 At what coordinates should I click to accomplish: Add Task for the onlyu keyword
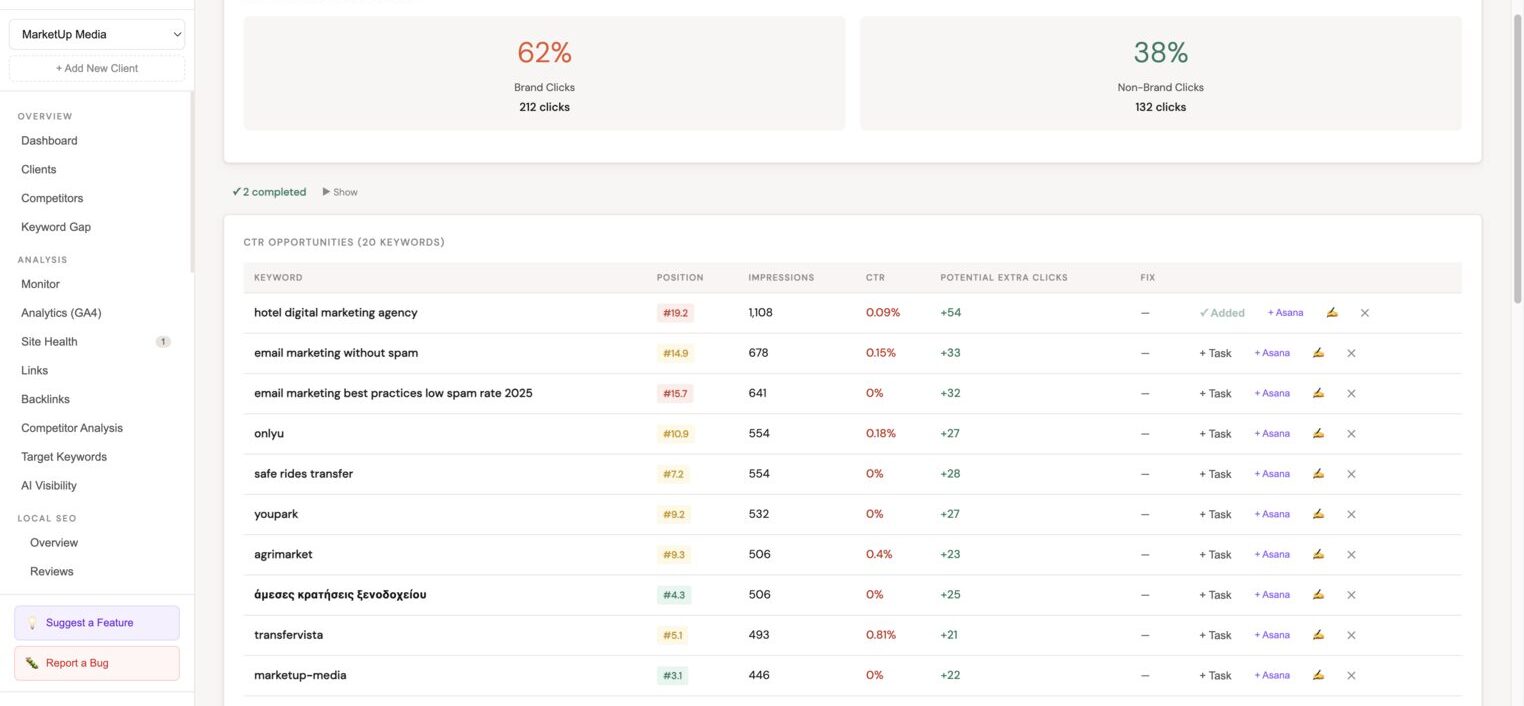pos(1215,434)
